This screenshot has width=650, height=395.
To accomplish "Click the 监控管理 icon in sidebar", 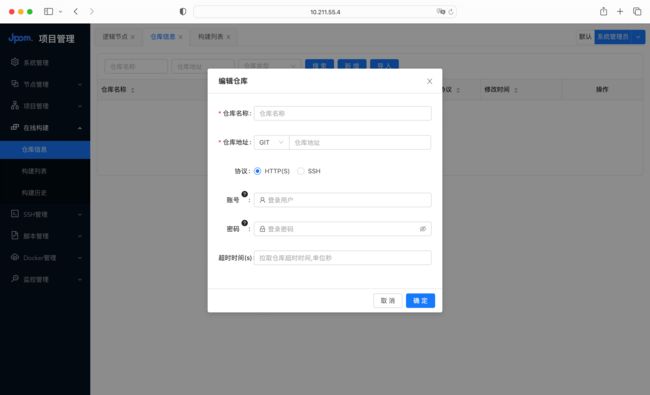I will (x=15, y=279).
